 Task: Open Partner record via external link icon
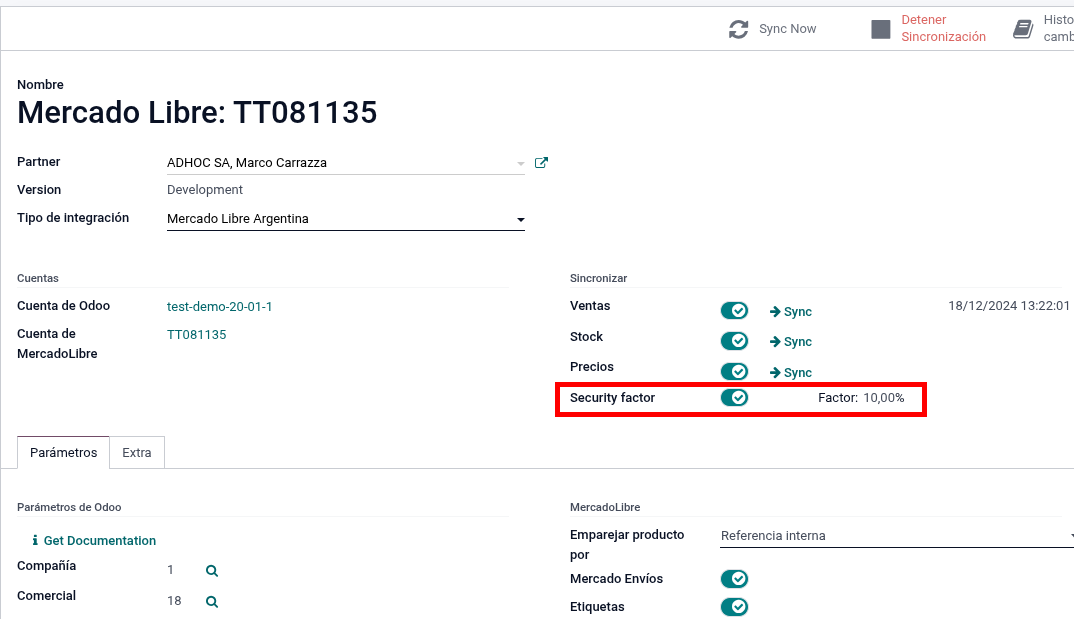pyautogui.click(x=541, y=163)
